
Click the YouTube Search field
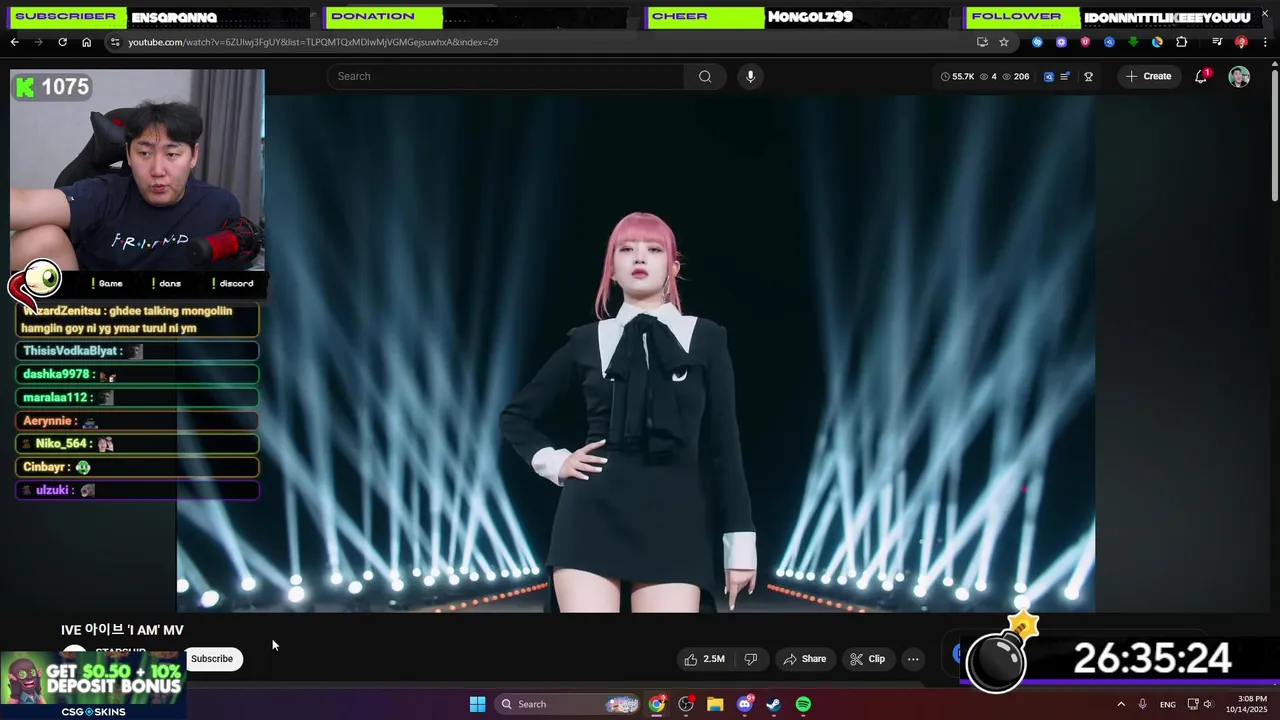tap(505, 76)
